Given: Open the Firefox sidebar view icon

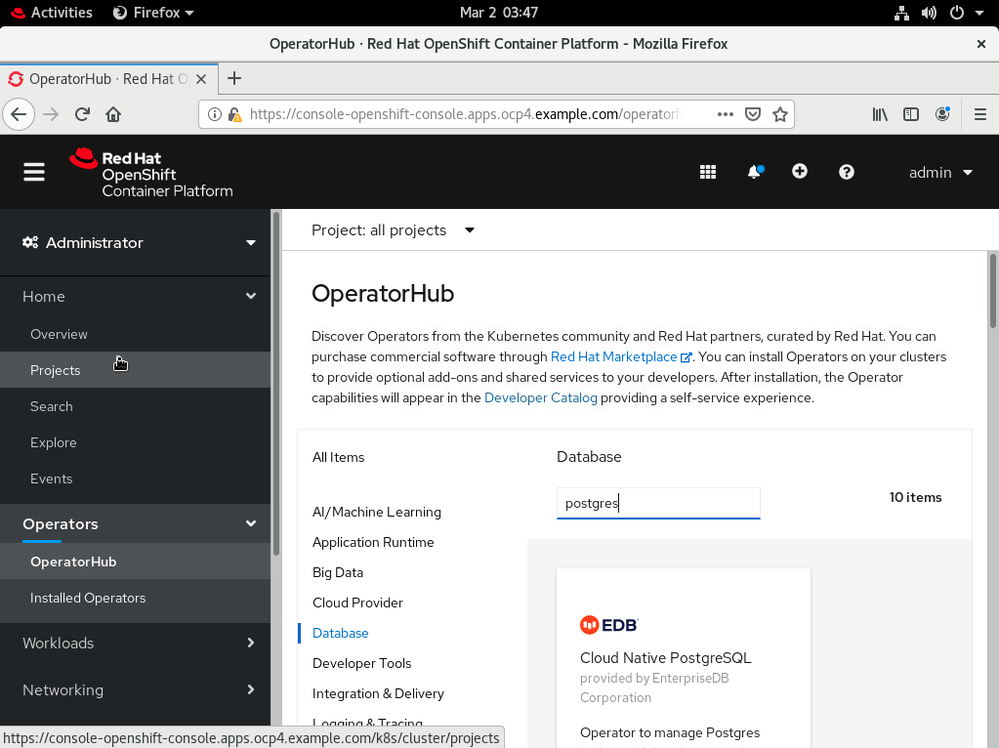Looking at the screenshot, I should point(911,114).
